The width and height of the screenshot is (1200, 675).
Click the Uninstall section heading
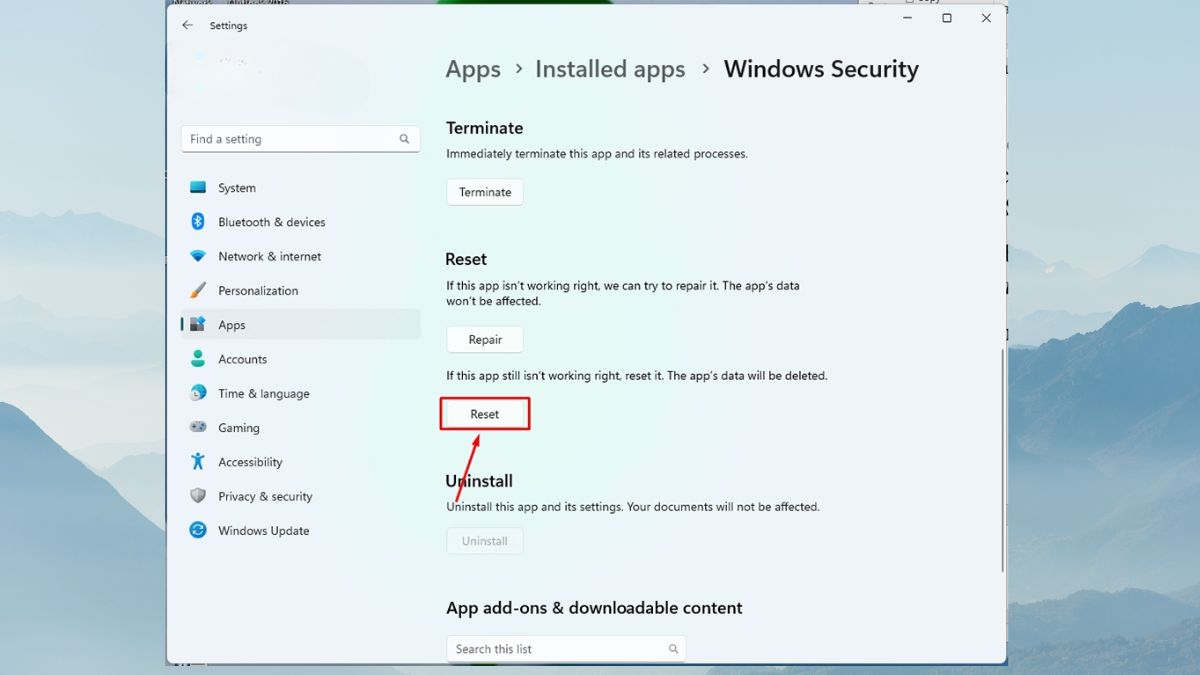tap(479, 481)
